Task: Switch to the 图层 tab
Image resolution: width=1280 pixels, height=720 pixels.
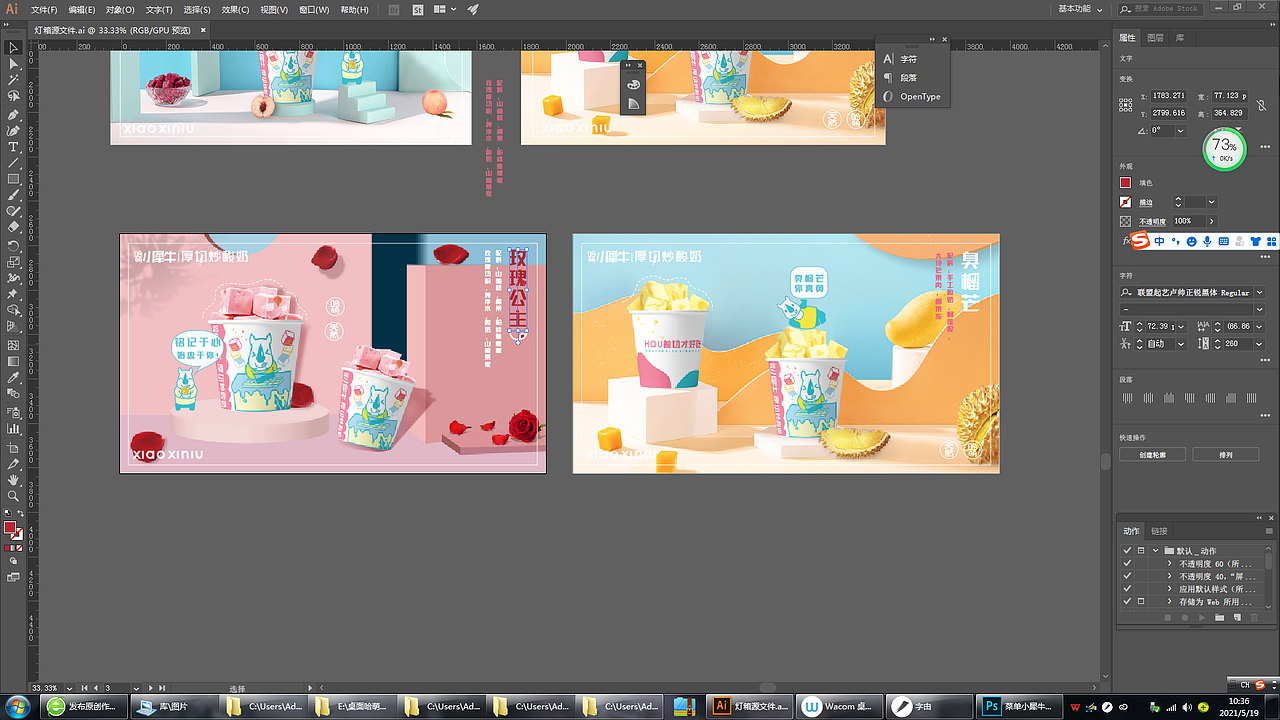Action: point(1155,38)
